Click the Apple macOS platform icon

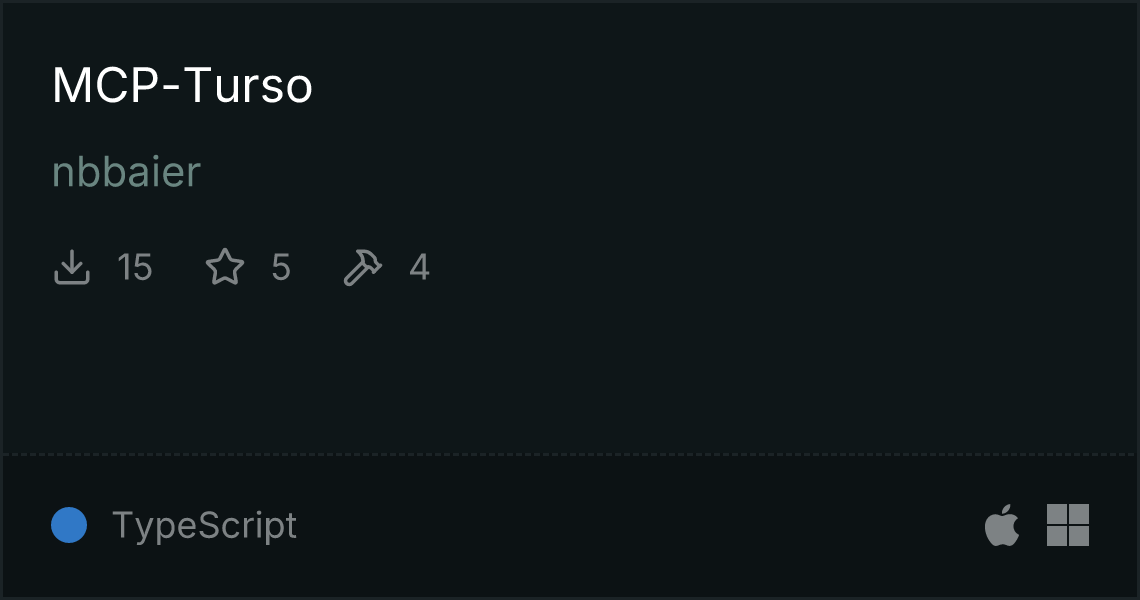tap(1002, 524)
